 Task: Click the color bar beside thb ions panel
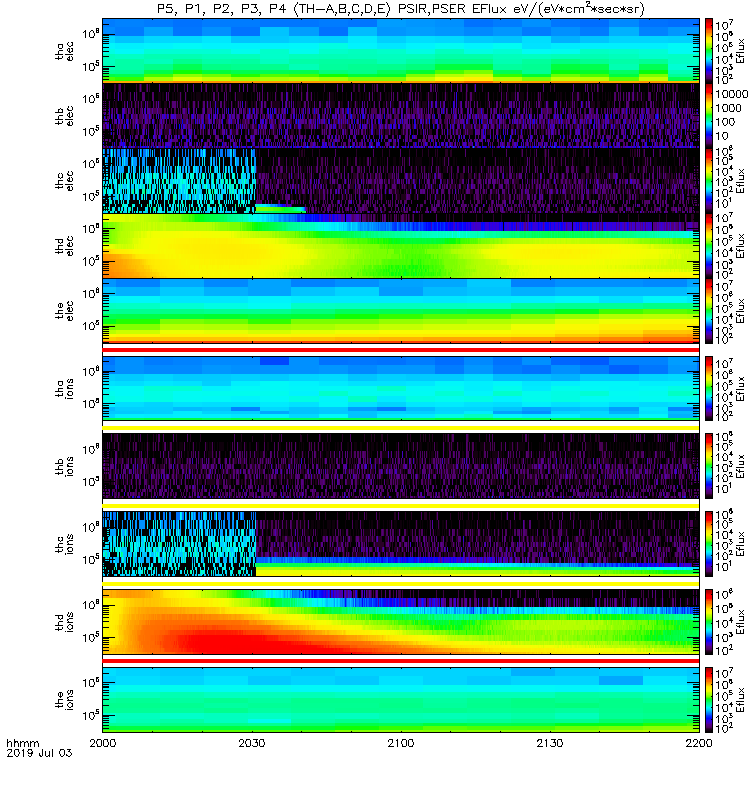click(709, 466)
